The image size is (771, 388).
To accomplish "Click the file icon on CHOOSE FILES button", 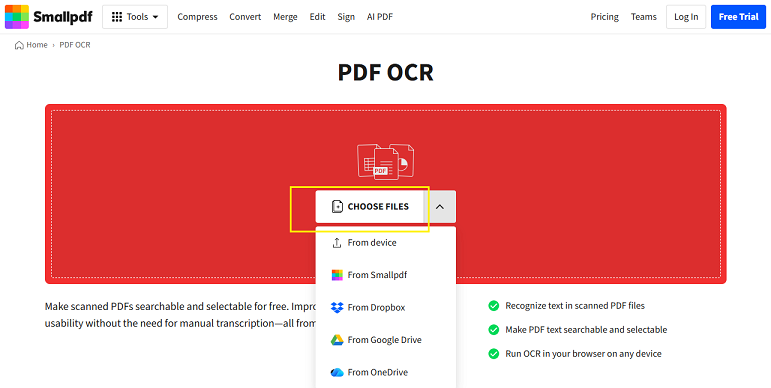I will point(337,207).
